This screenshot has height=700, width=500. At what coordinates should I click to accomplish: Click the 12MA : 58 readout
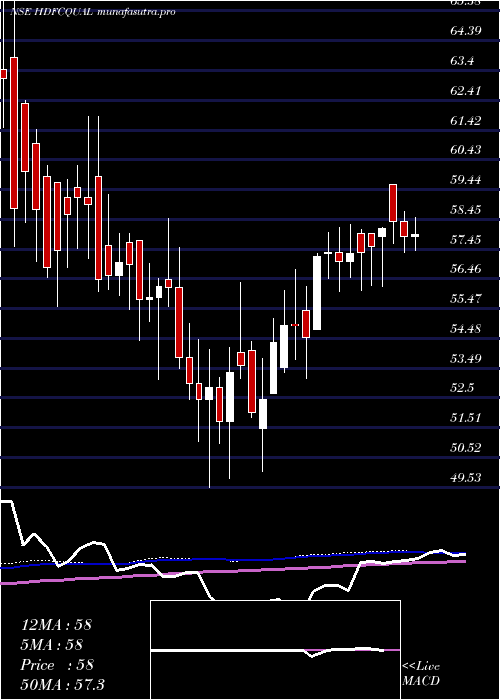click(56, 625)
